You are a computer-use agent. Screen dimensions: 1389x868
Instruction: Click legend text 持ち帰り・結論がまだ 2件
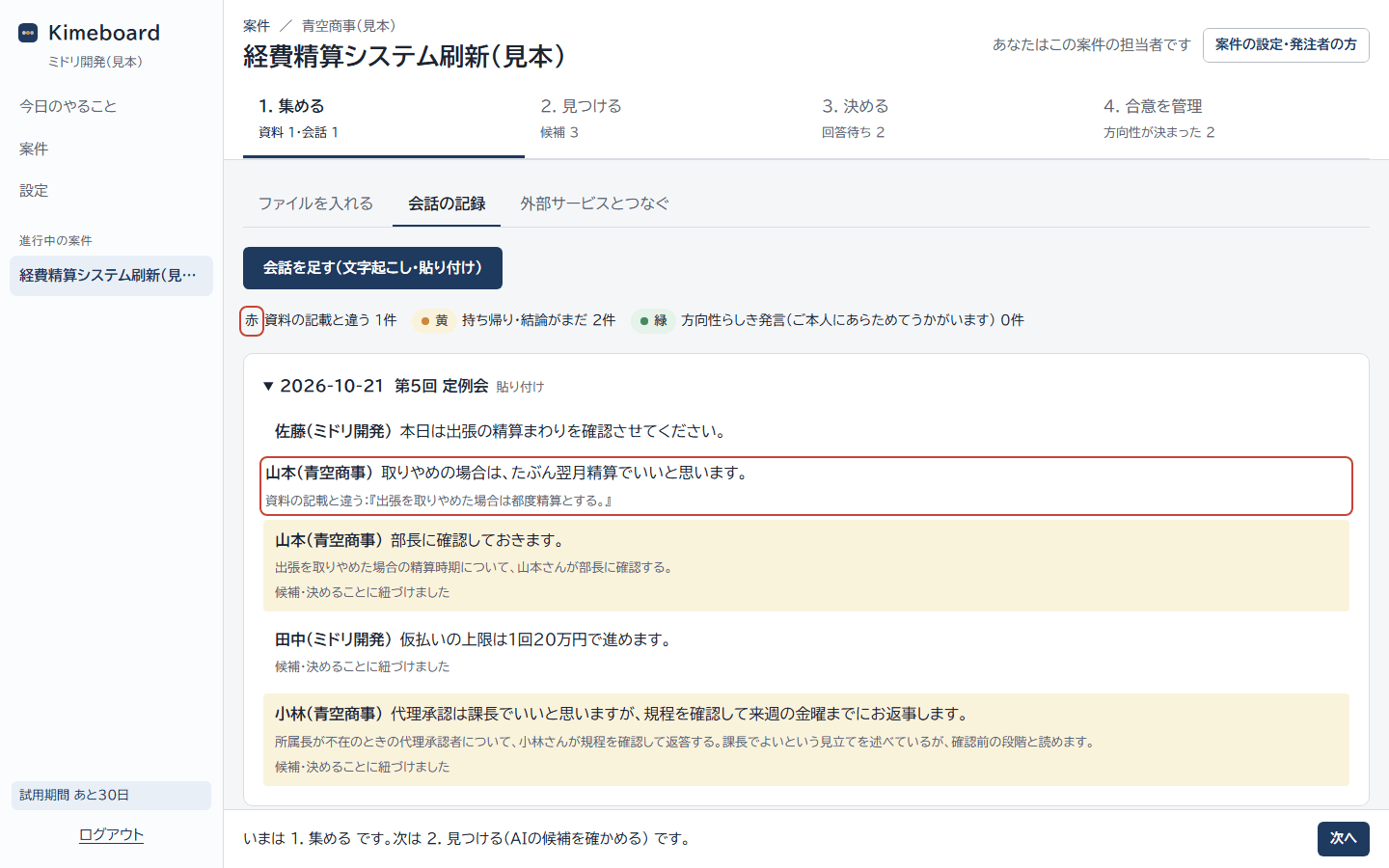point(538,320)
